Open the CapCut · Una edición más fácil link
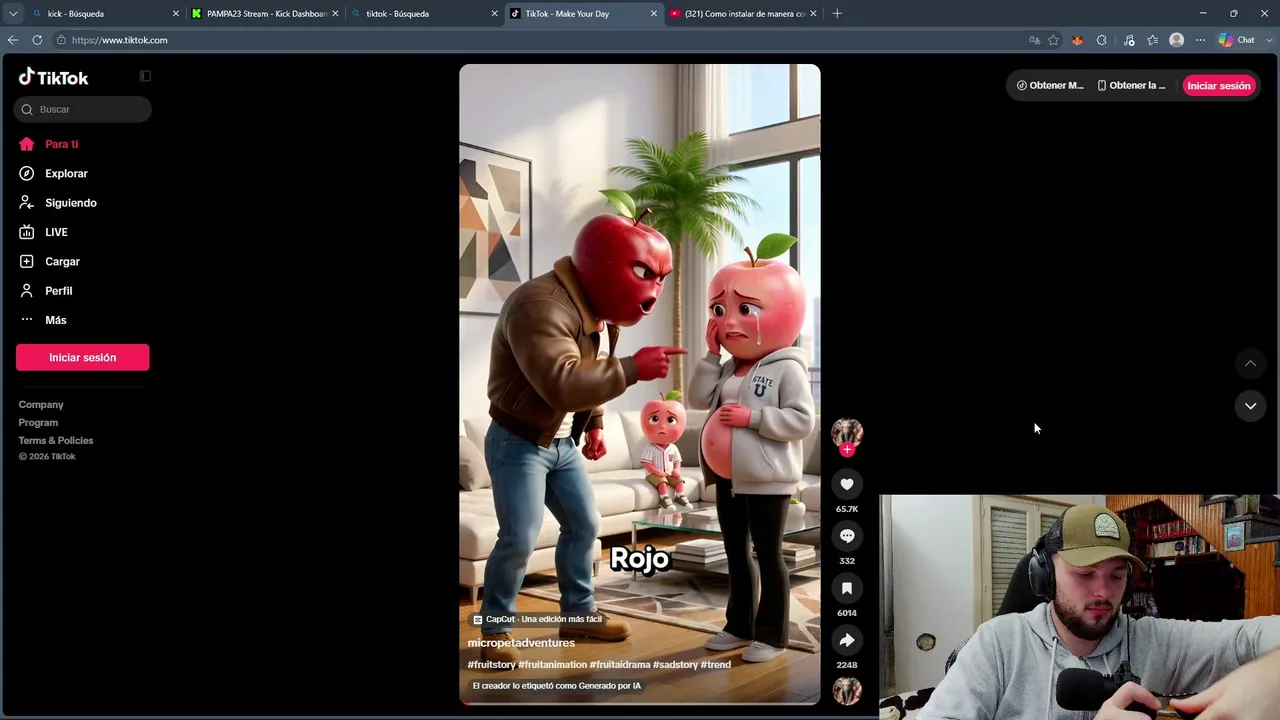The width and height of the screenshot is (1280, 720). (x=538, y=619)
